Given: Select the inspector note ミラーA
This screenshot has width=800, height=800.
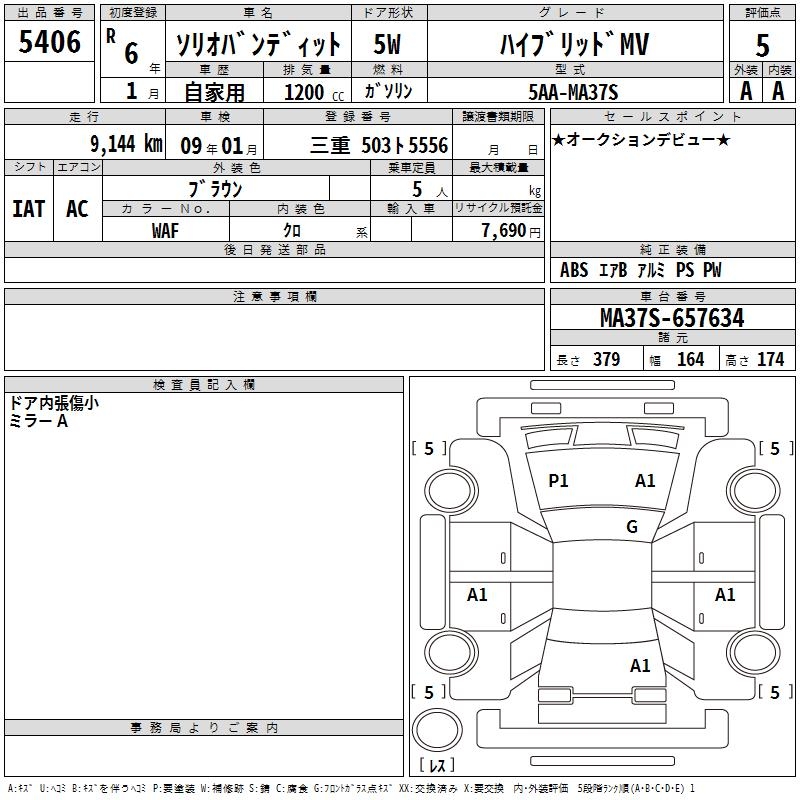Looking at the screenshot, I should (x=38, y=421).
